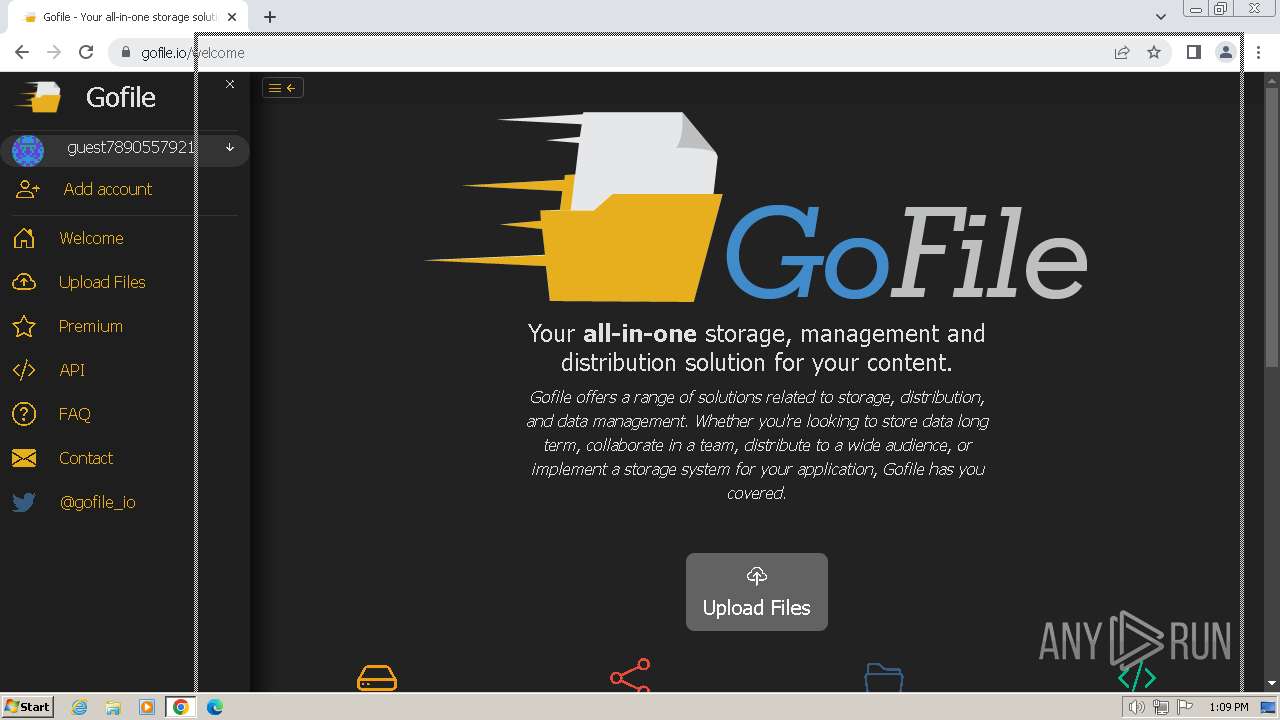Open Internet Explorer from the taskbar
1280x720 pixels.
79,707
